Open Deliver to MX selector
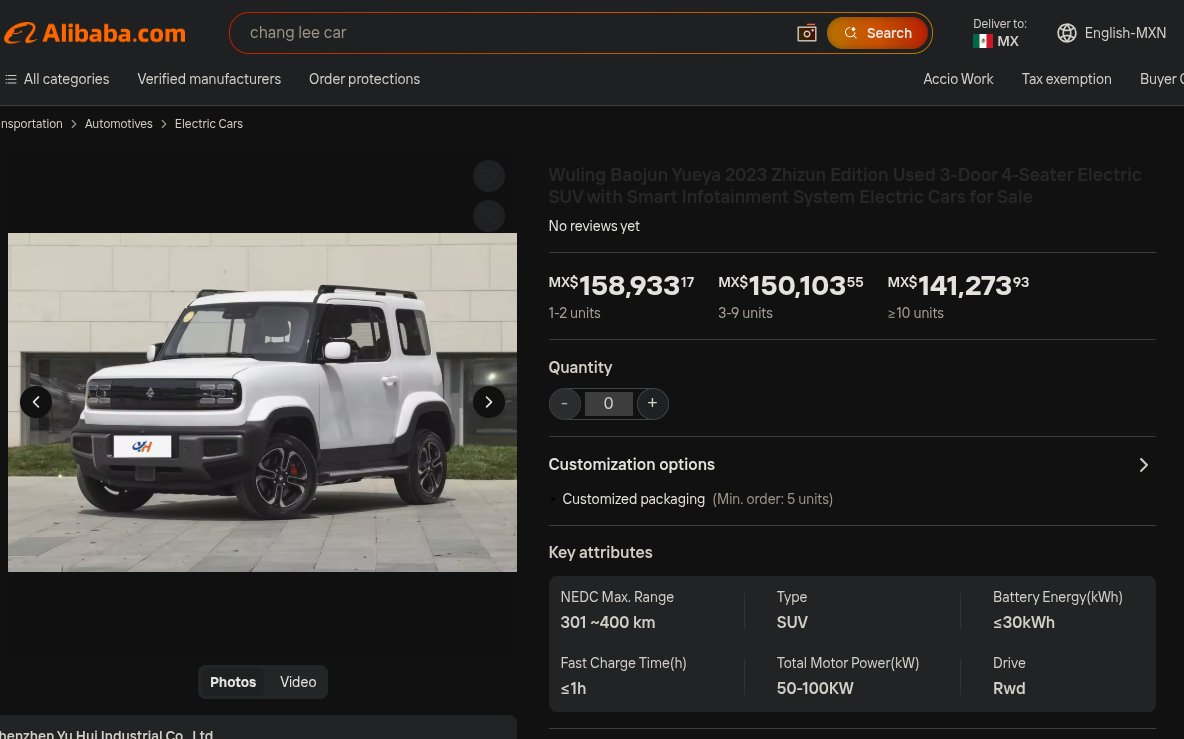 [x=999, y=33]
